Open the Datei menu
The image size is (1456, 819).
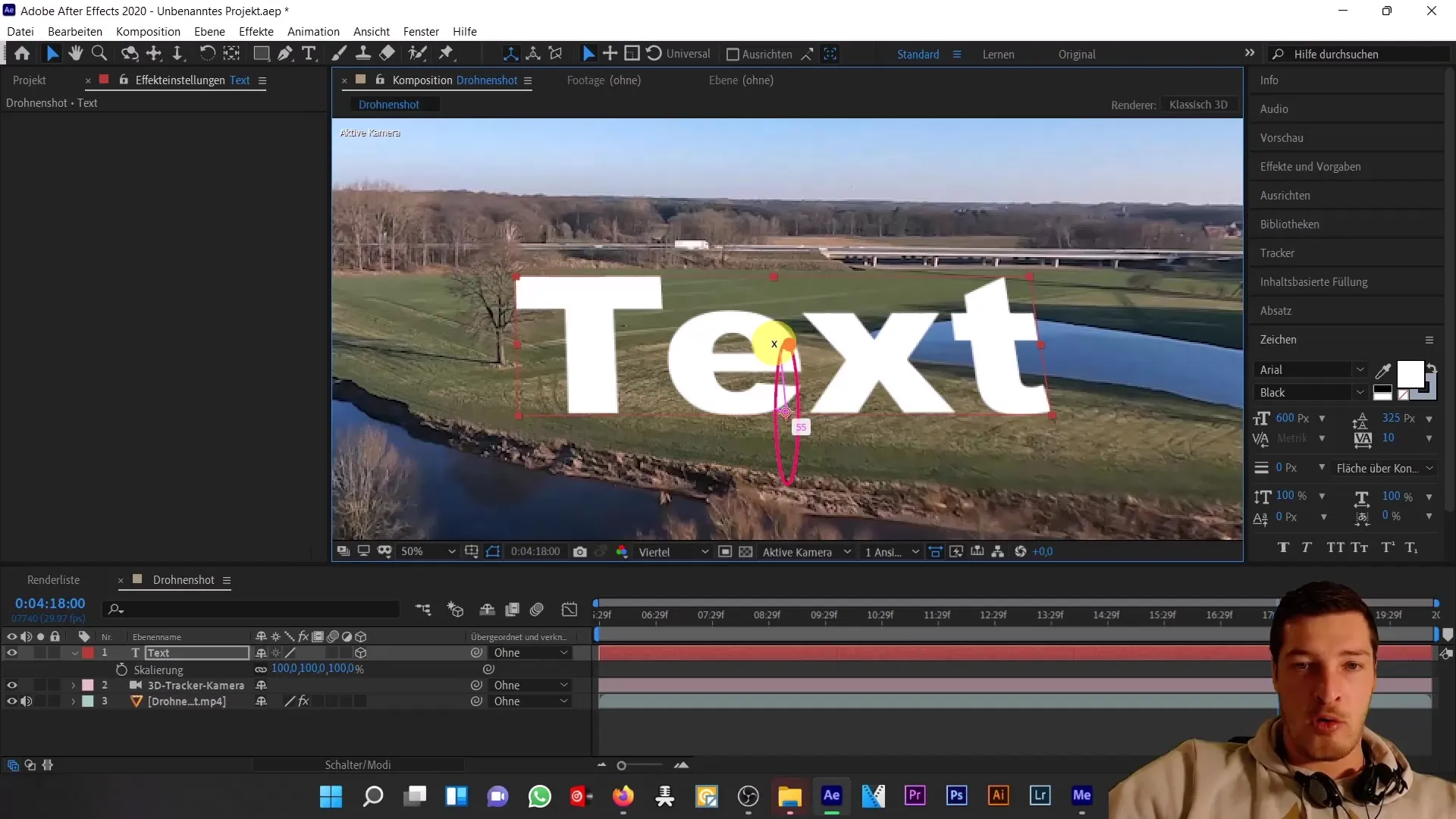pos(20,31)
